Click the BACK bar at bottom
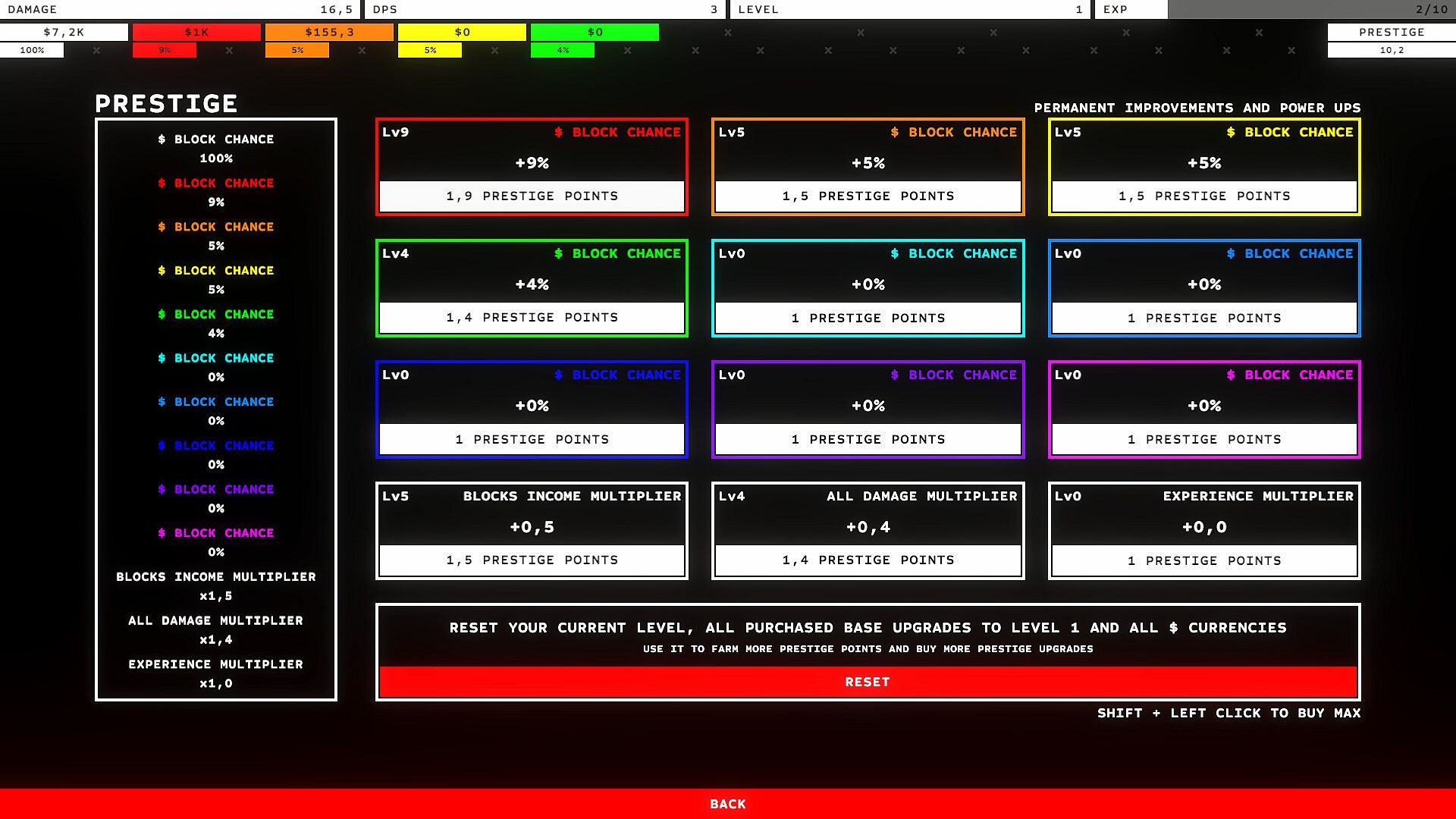The image size is (1456, 819). click(728, 804)
